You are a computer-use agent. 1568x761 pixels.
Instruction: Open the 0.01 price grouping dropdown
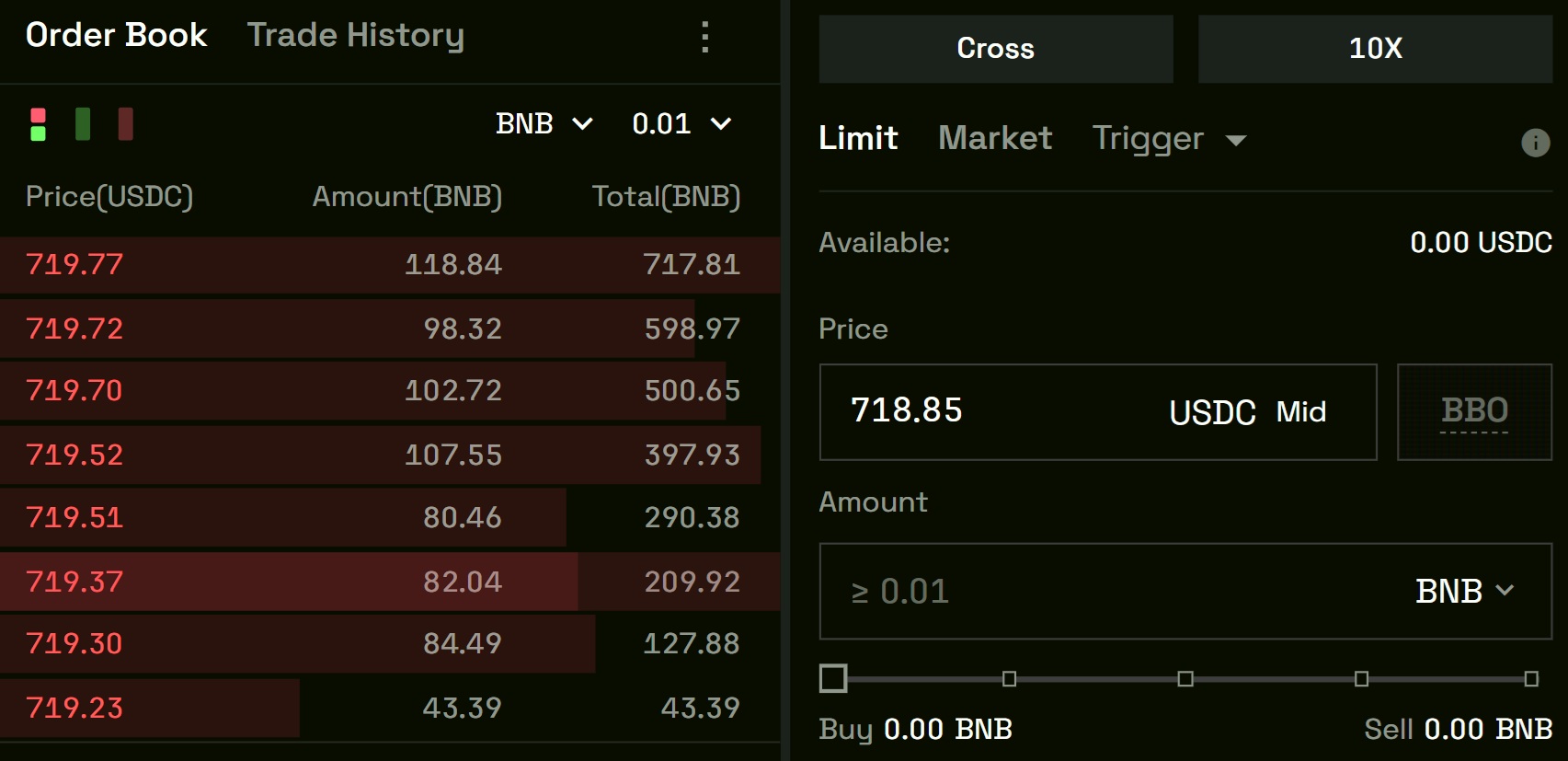pos(681,123)
